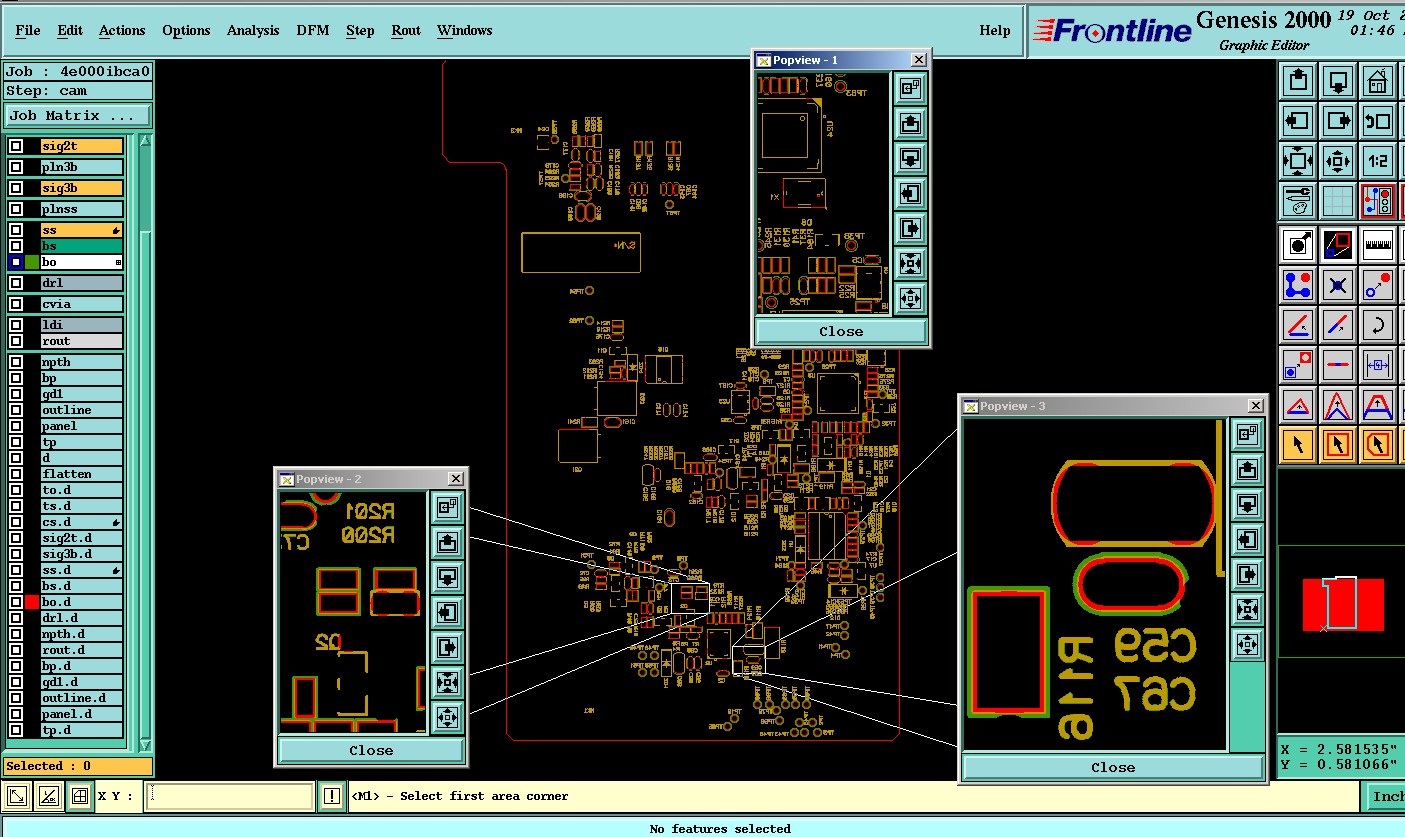Click the pan right icon in Popview 1

(x=910, y=229)
